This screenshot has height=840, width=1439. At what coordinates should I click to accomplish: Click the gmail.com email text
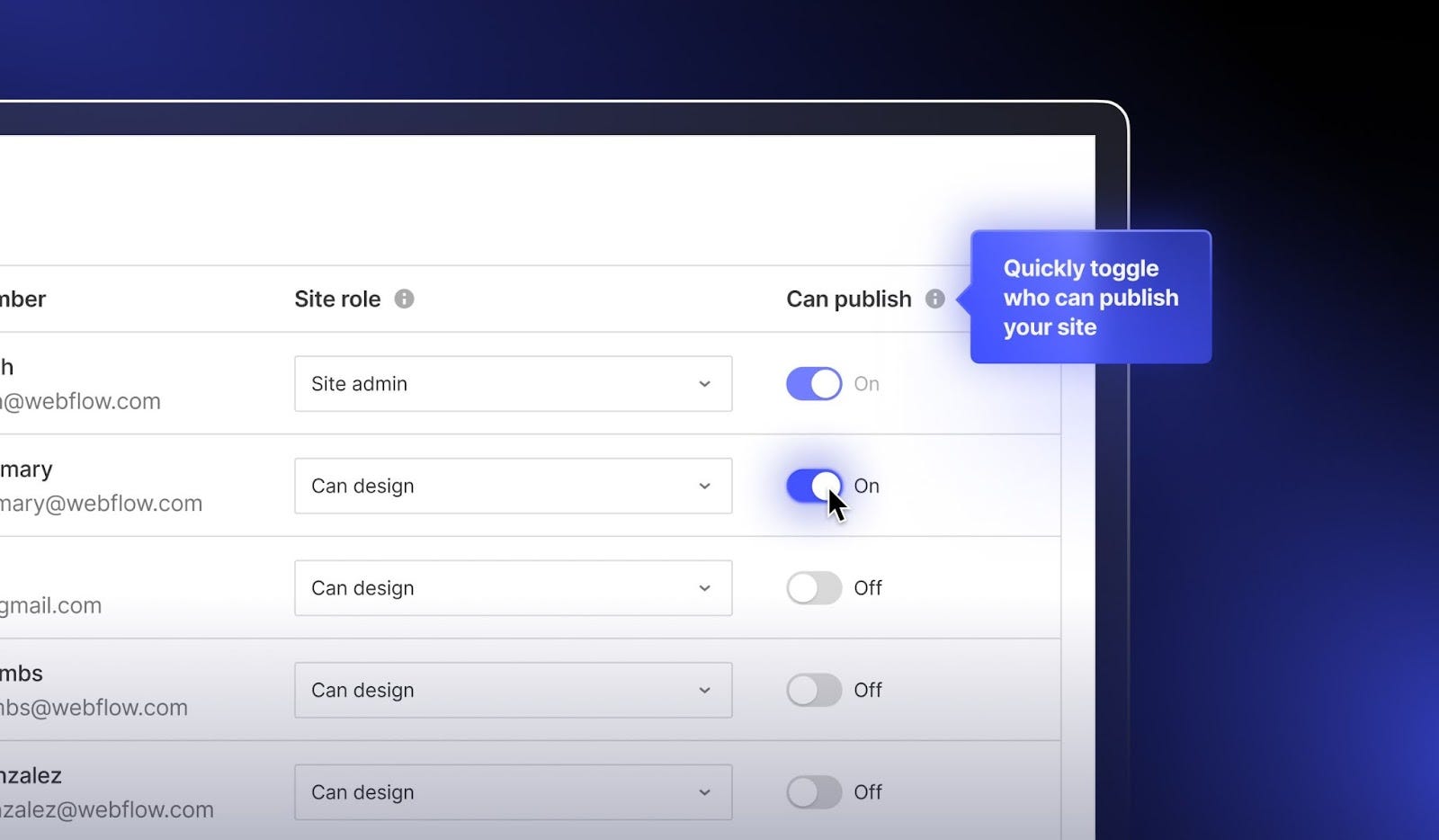point(50,606)
